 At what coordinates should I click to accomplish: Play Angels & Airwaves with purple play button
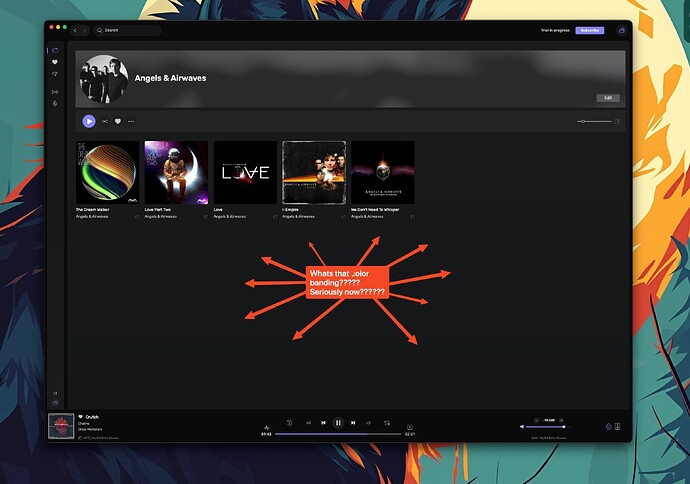pyautogui.click(x=89, y=121)
